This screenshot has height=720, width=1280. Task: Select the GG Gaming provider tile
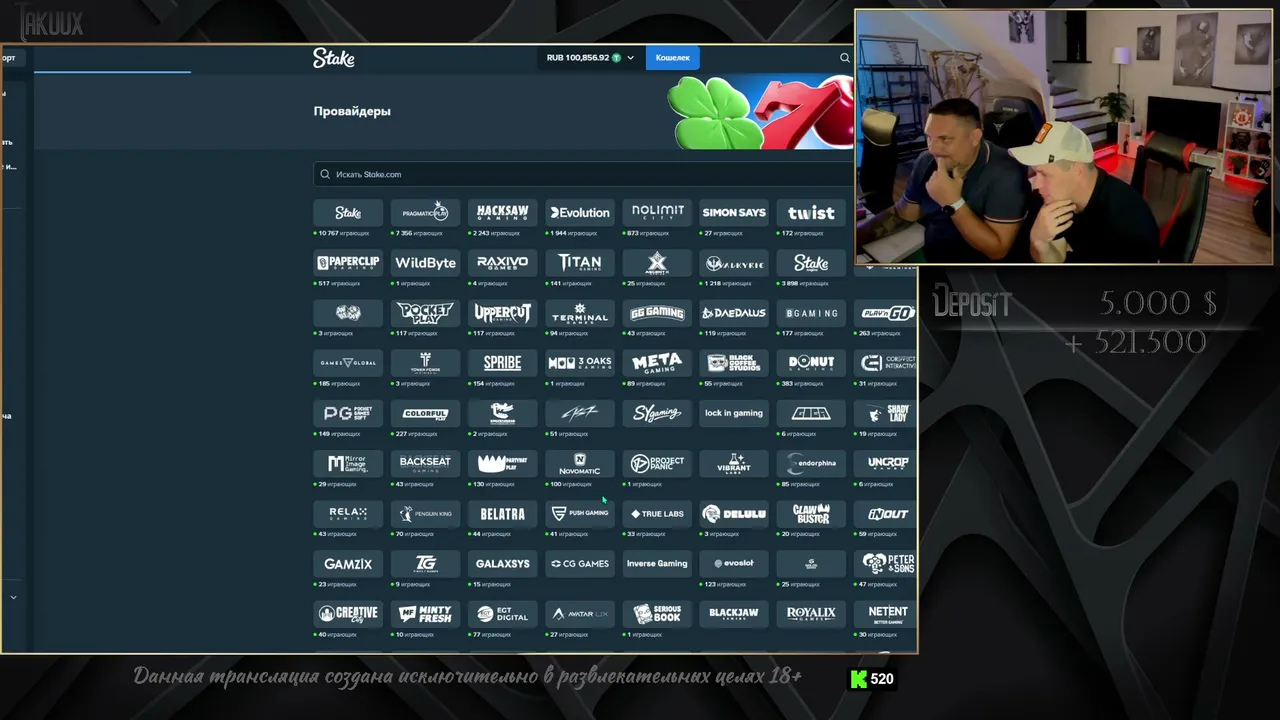pyautogui.click(x=657, y=313)
